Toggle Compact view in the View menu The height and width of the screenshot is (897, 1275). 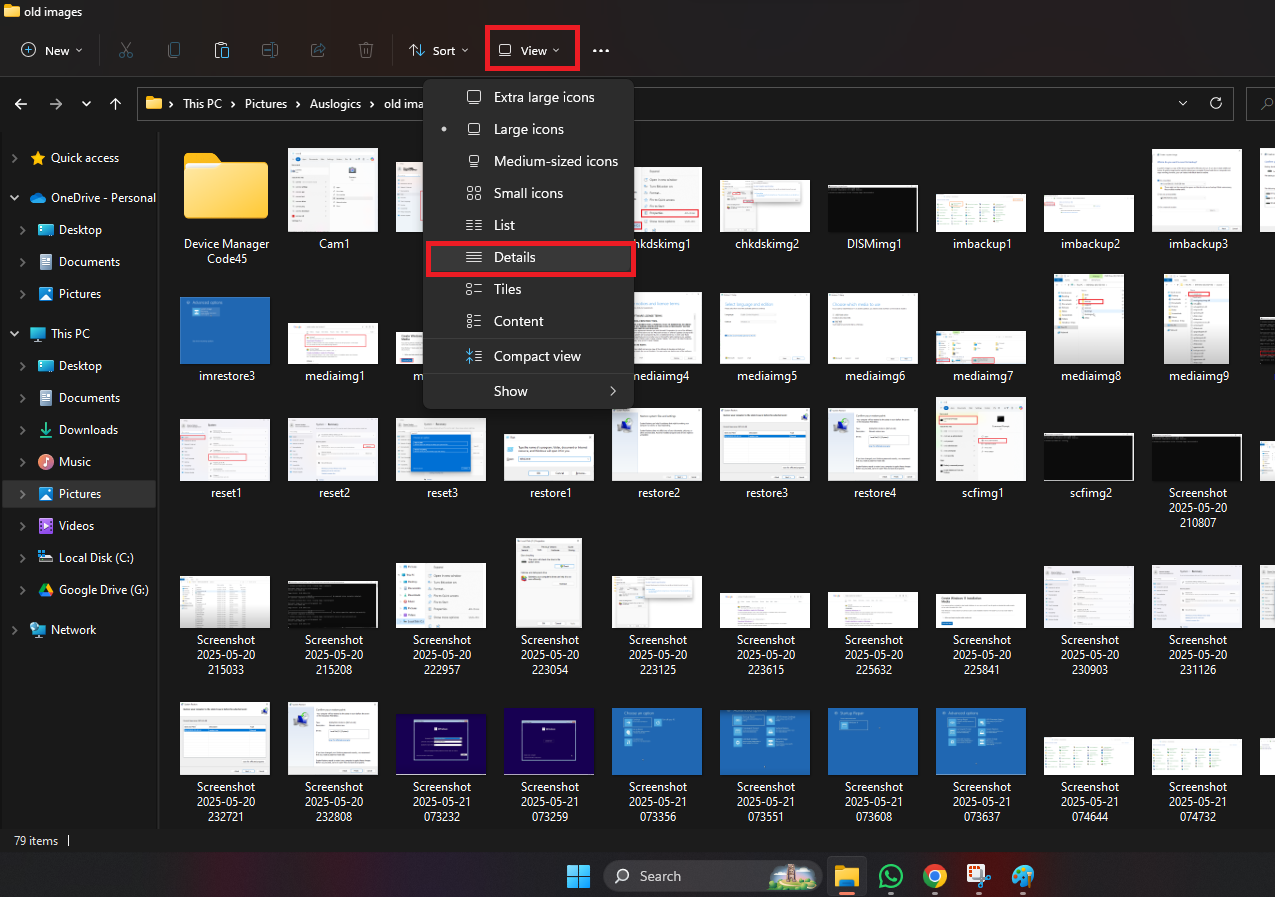pos(536,356)
